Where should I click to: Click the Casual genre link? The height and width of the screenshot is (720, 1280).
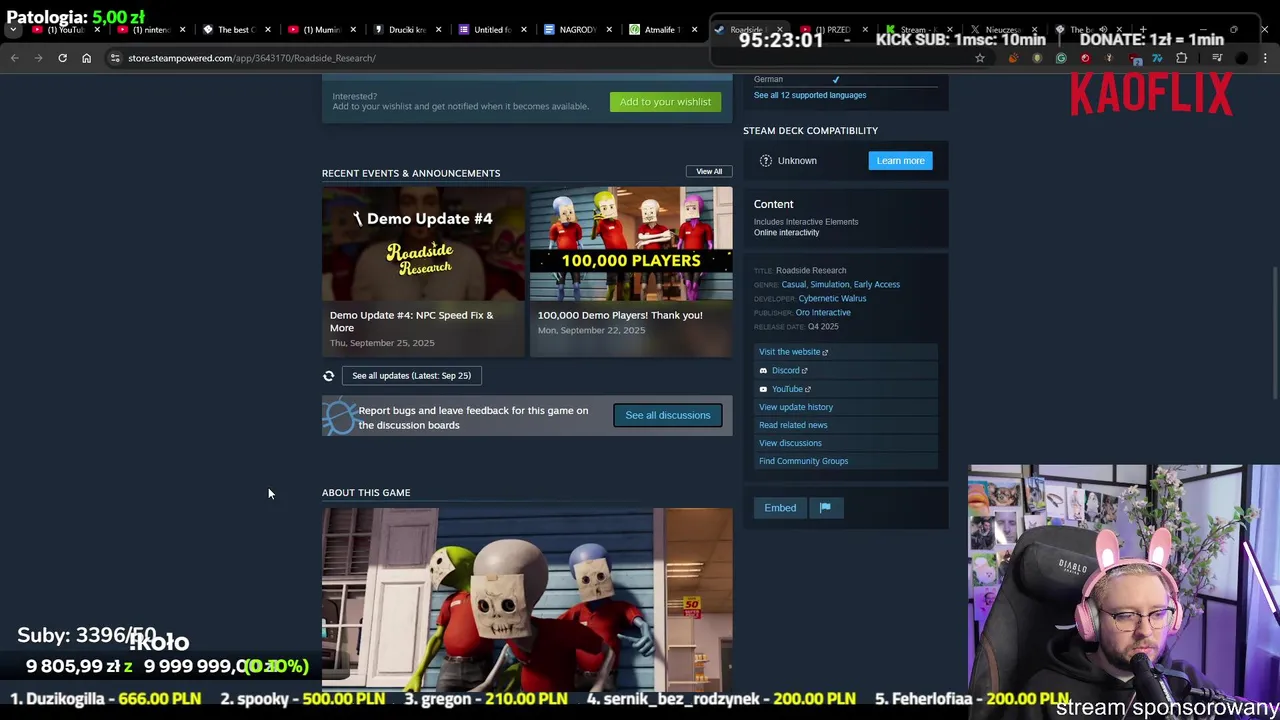793,285
